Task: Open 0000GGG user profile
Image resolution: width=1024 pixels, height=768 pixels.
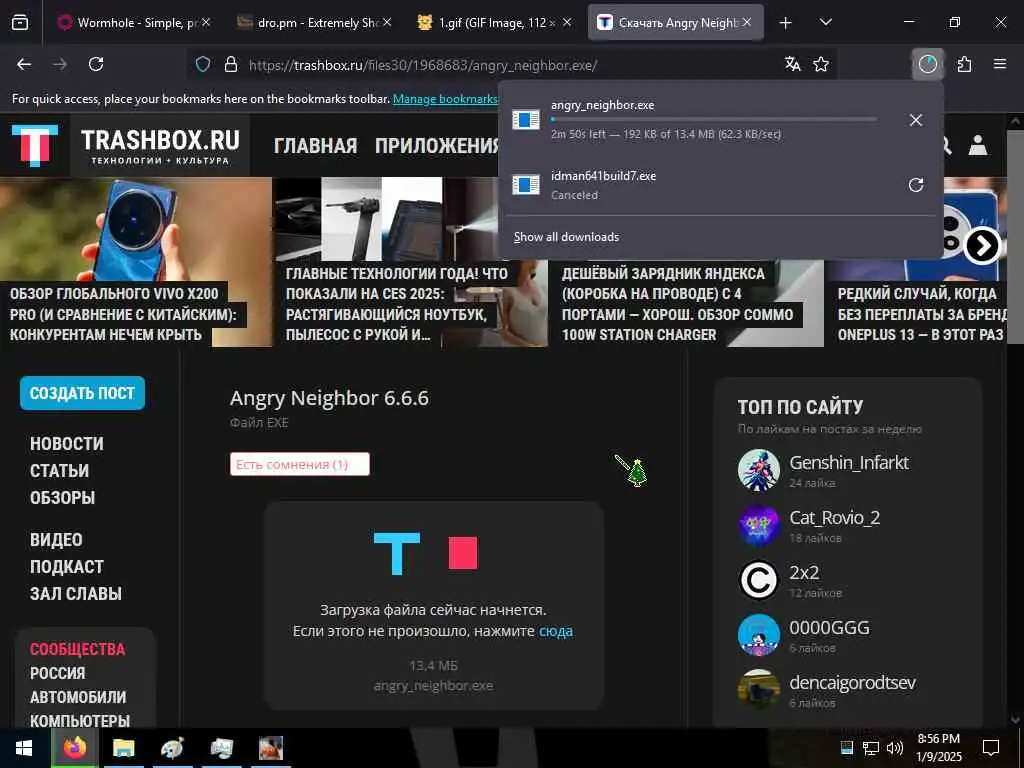Action: (829, 628)
